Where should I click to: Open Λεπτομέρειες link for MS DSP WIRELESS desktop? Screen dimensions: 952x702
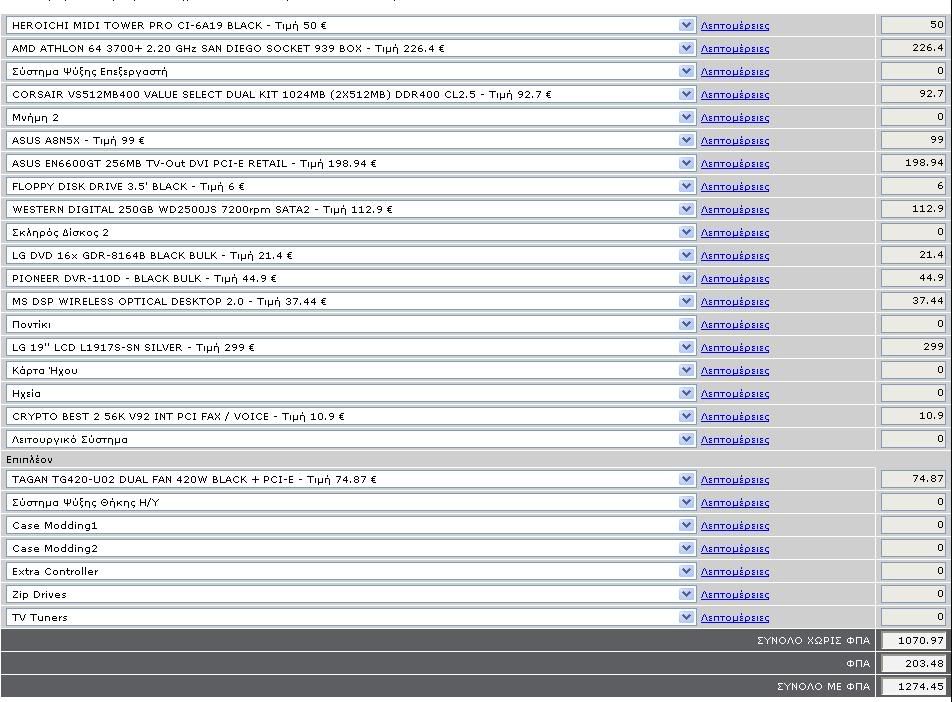pos(735,302)
